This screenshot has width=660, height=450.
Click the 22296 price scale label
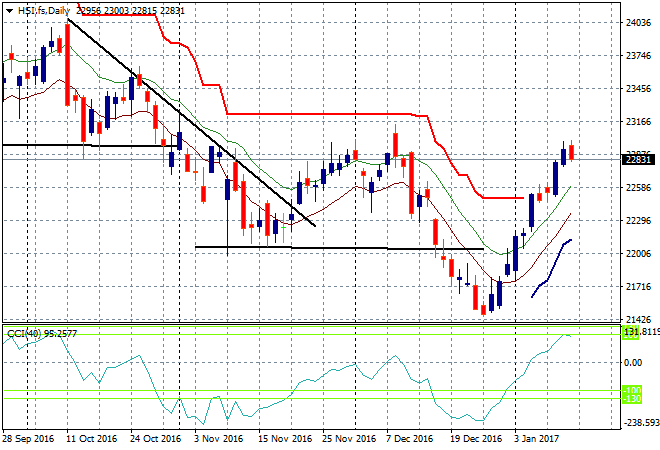click(x=639, y=221)
